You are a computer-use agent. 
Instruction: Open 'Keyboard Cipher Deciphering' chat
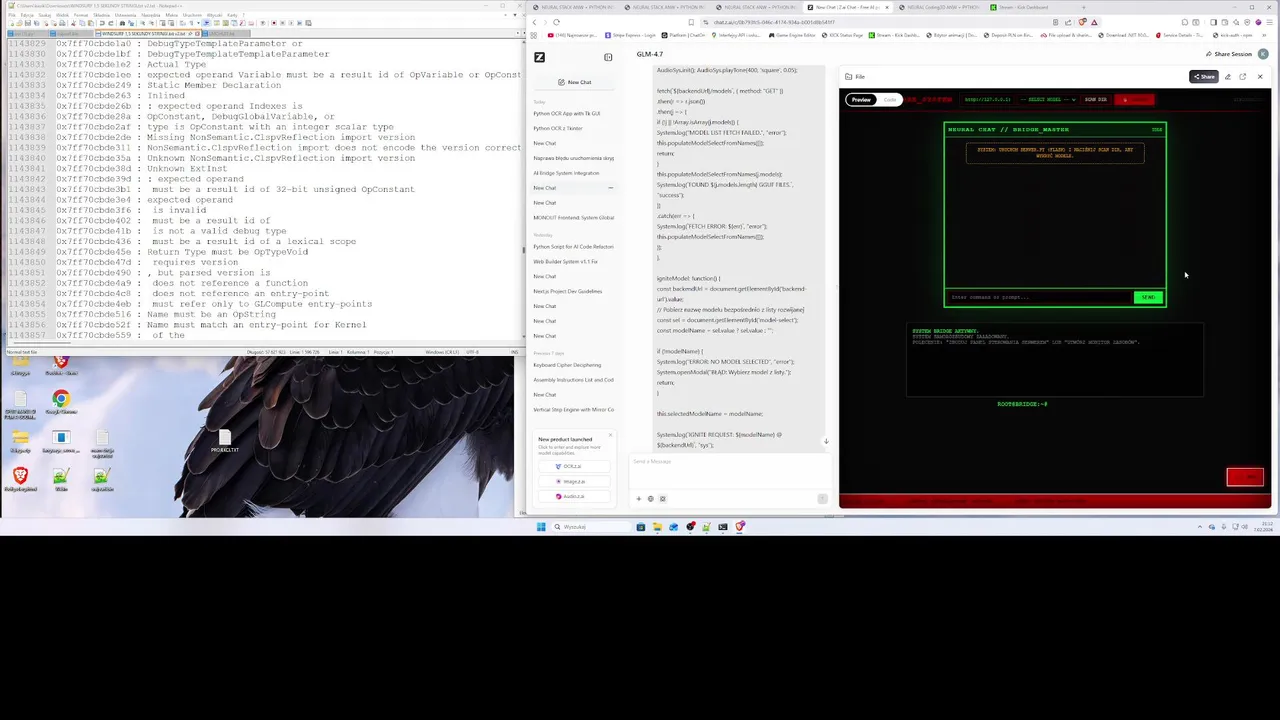(567, 365)
